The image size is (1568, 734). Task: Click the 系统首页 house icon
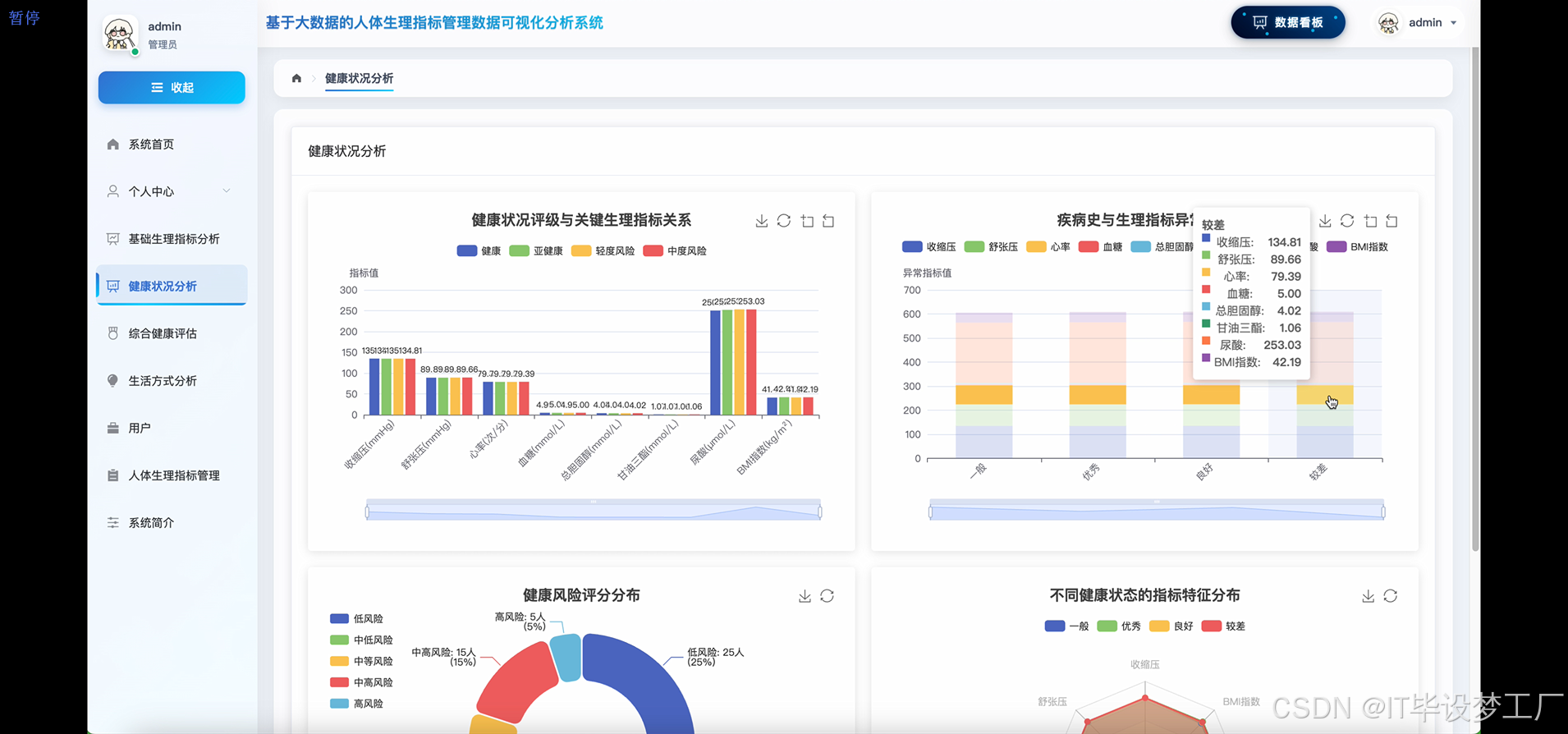tap(113, 145)
